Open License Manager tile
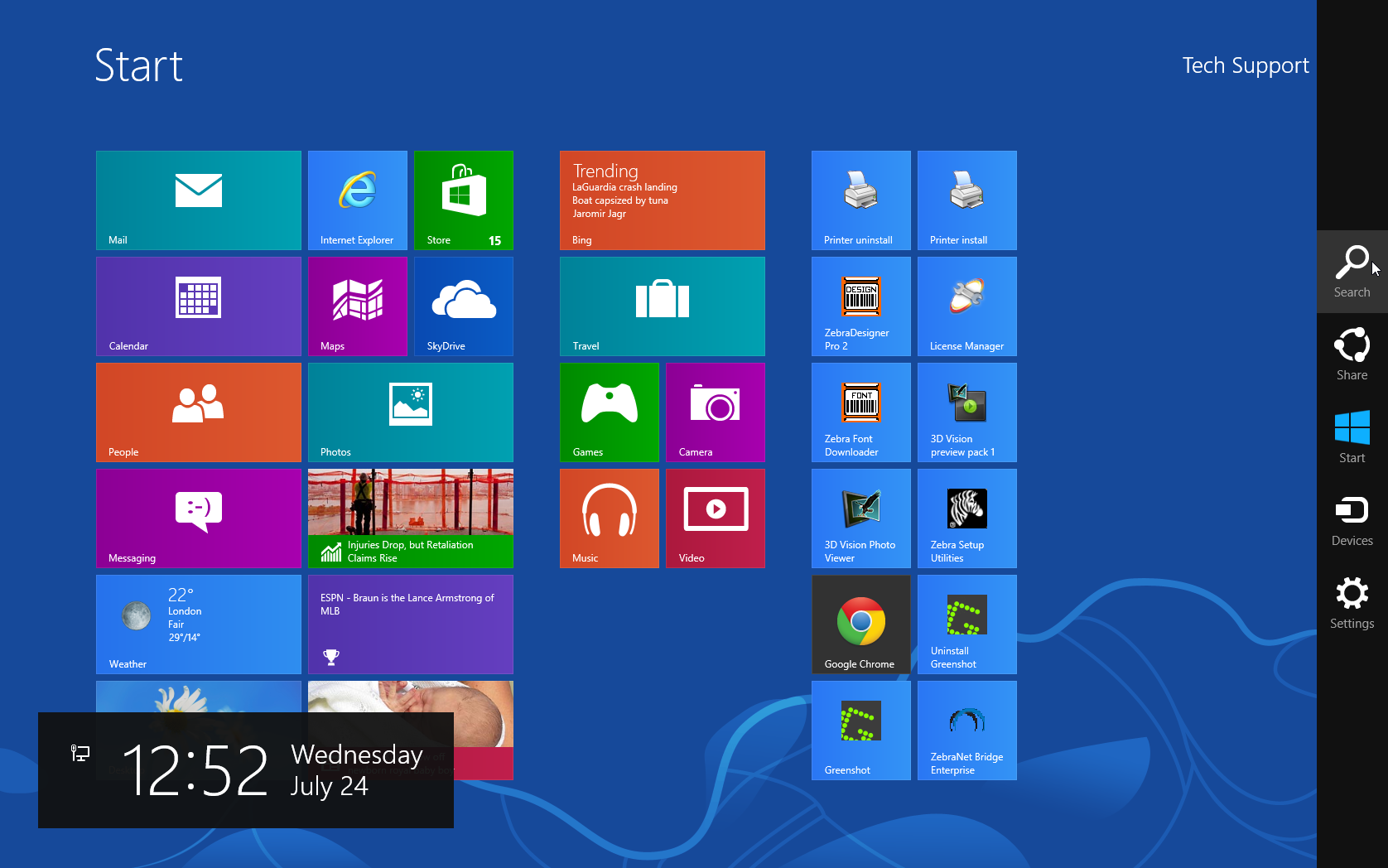1388x868 pixels. point(967,306)
